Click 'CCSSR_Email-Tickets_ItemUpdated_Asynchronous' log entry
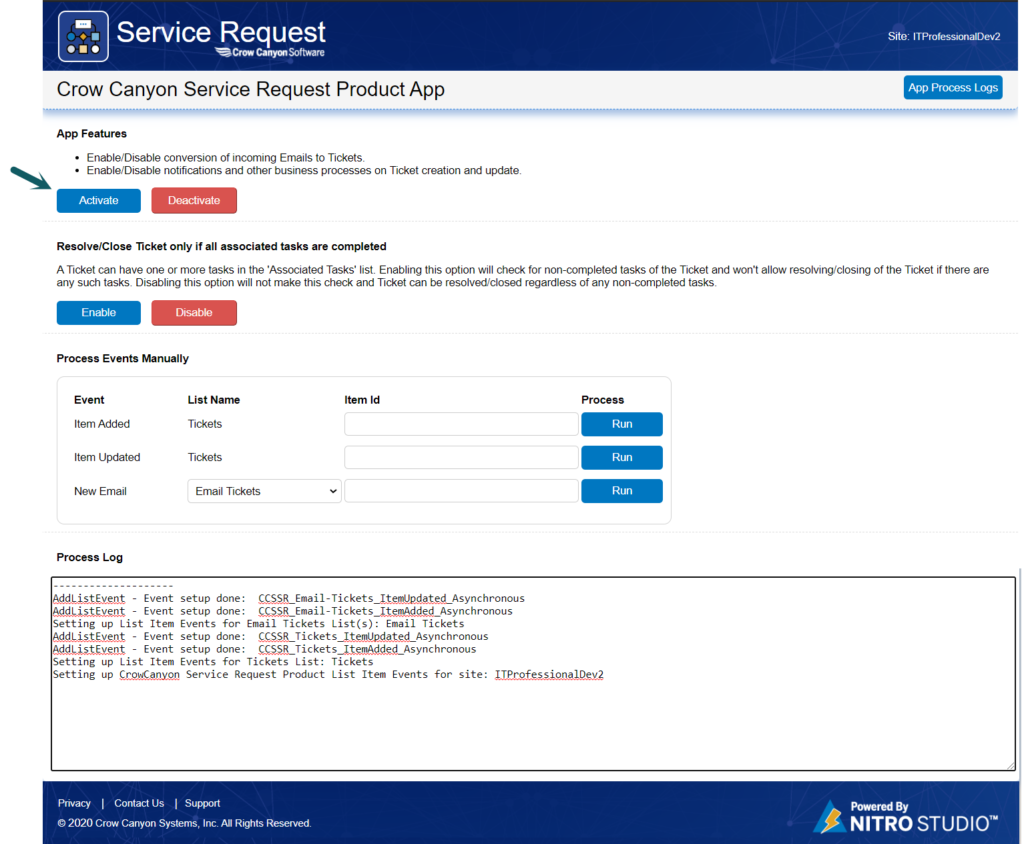This screenshot has width=1024, height=844. tap(391, 598)
